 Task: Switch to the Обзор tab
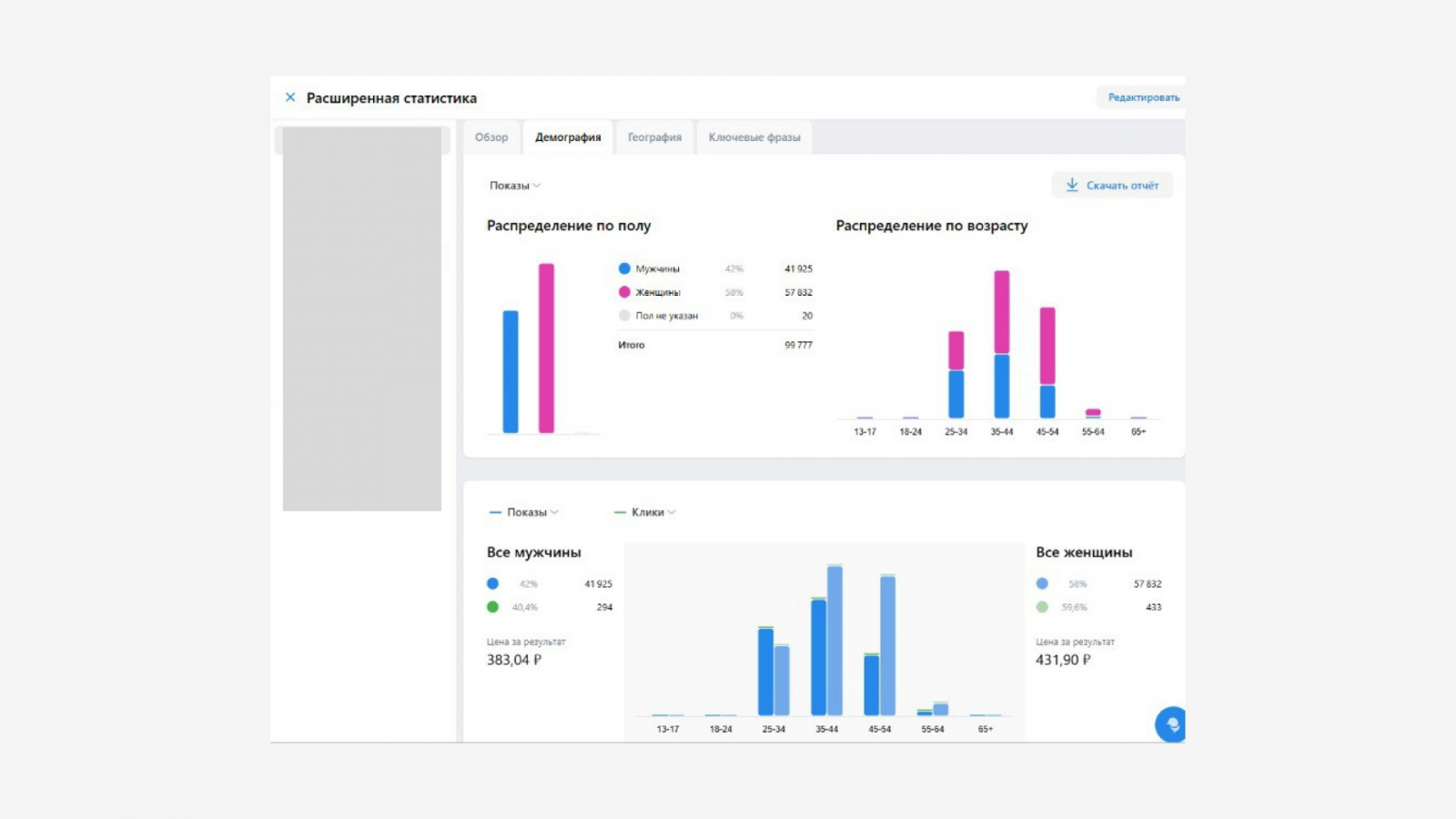point(491,137)
